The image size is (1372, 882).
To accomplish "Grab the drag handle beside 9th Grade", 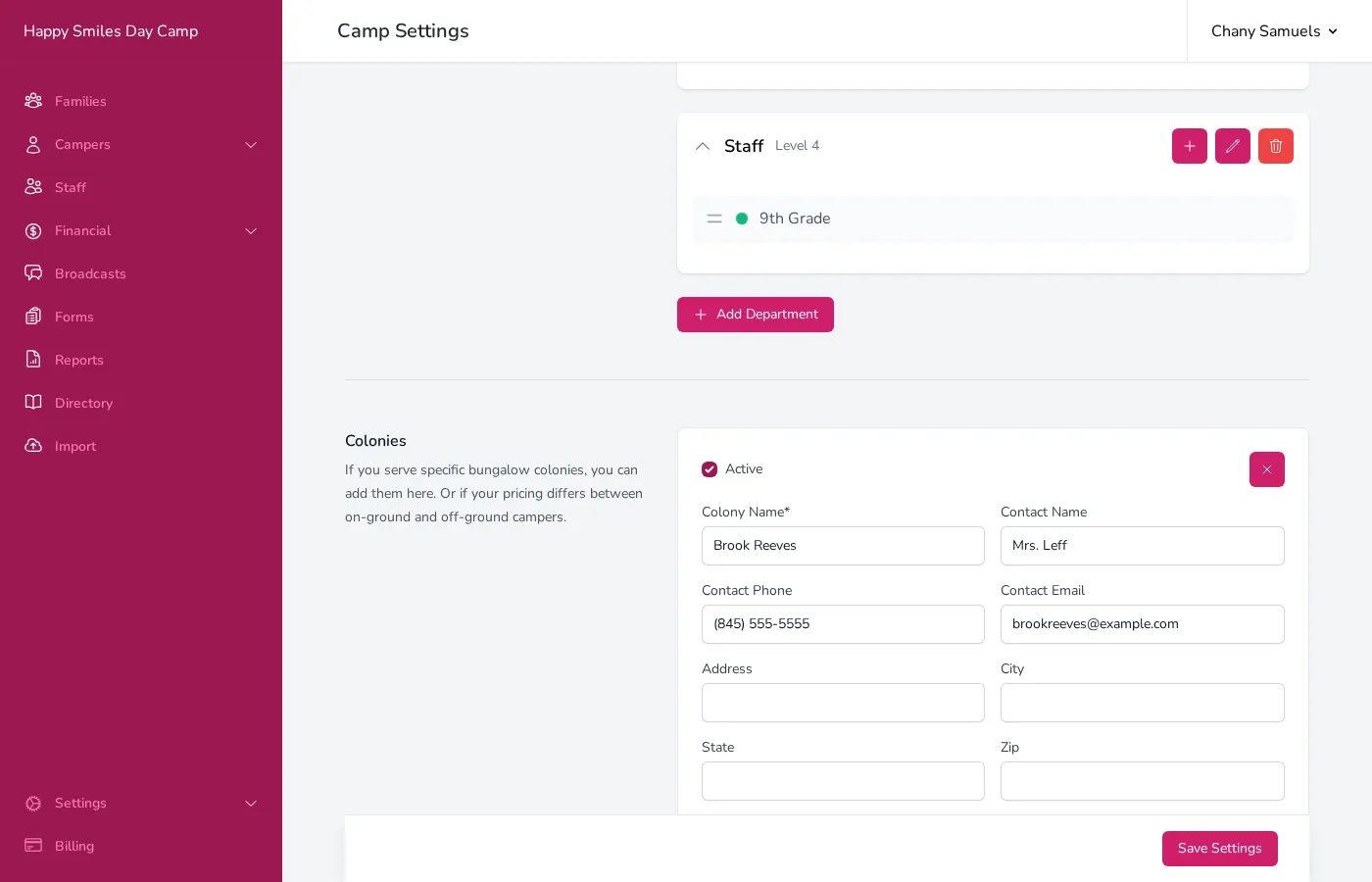I will click(714, 219).
